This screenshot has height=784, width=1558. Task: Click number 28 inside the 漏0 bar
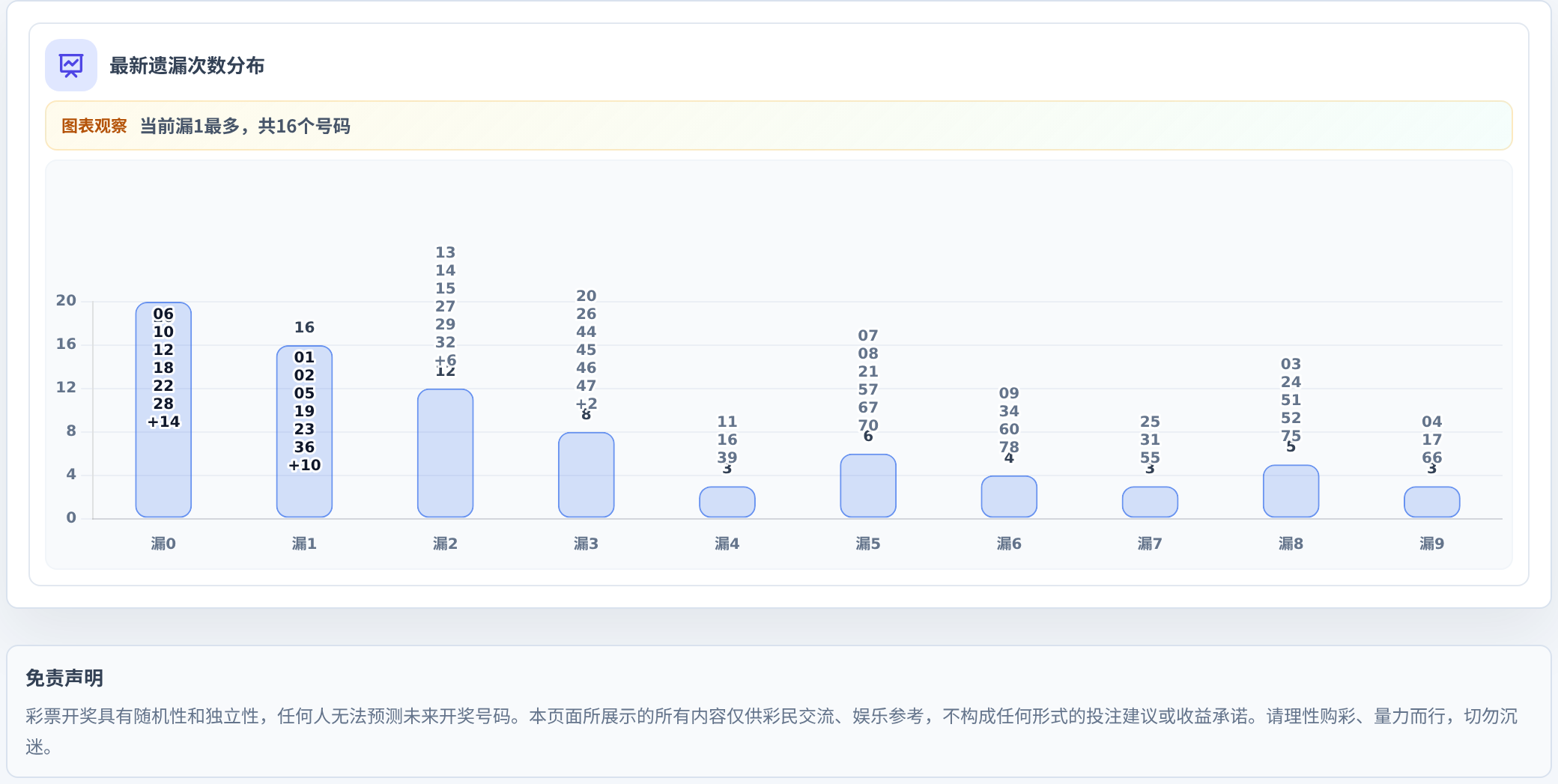pyautogui.click(x=163, y=404)
